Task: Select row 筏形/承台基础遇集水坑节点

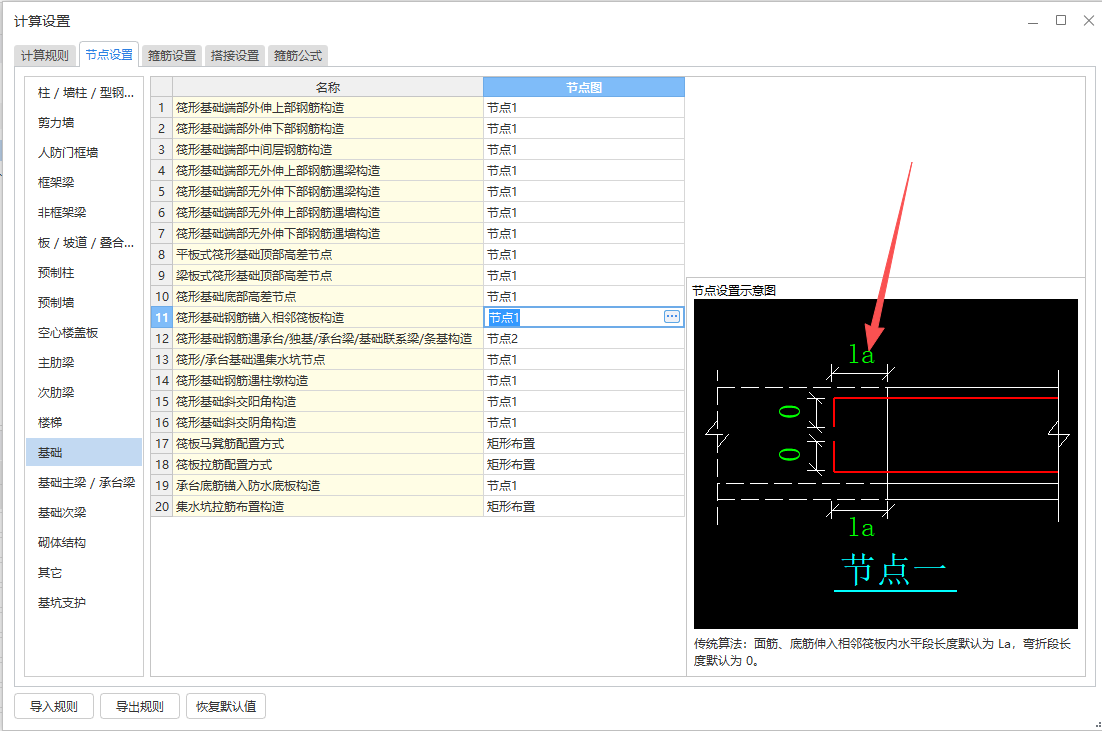Action: 328,360
